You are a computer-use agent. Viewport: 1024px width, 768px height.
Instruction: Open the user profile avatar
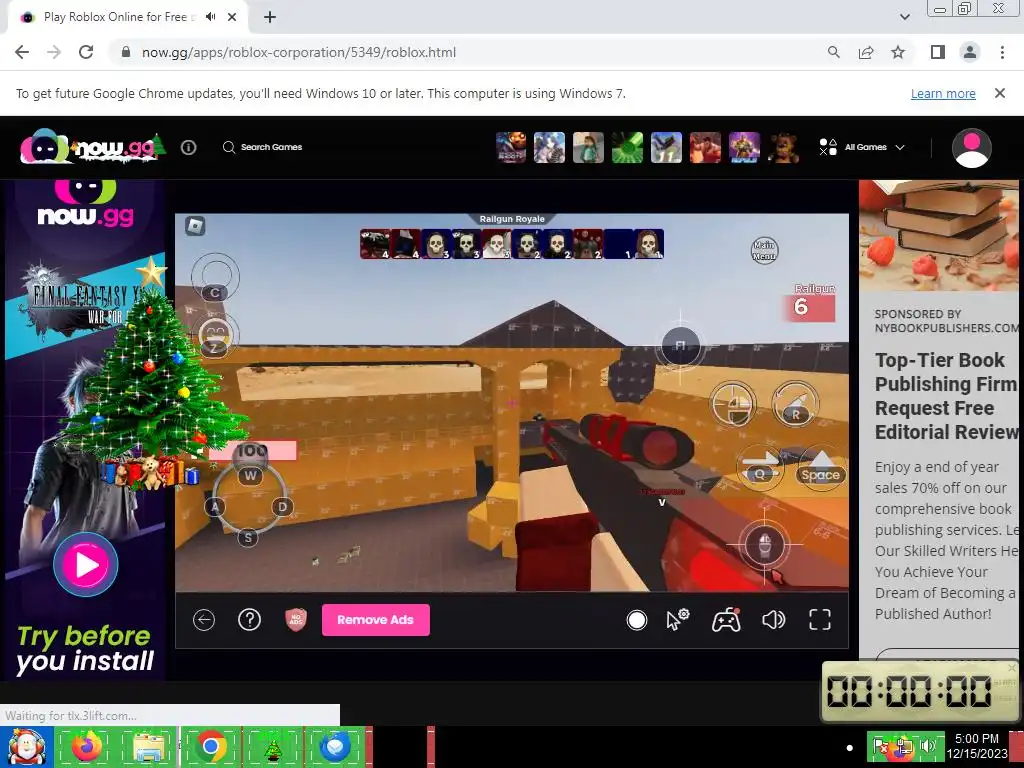click(x=971, y=148)
